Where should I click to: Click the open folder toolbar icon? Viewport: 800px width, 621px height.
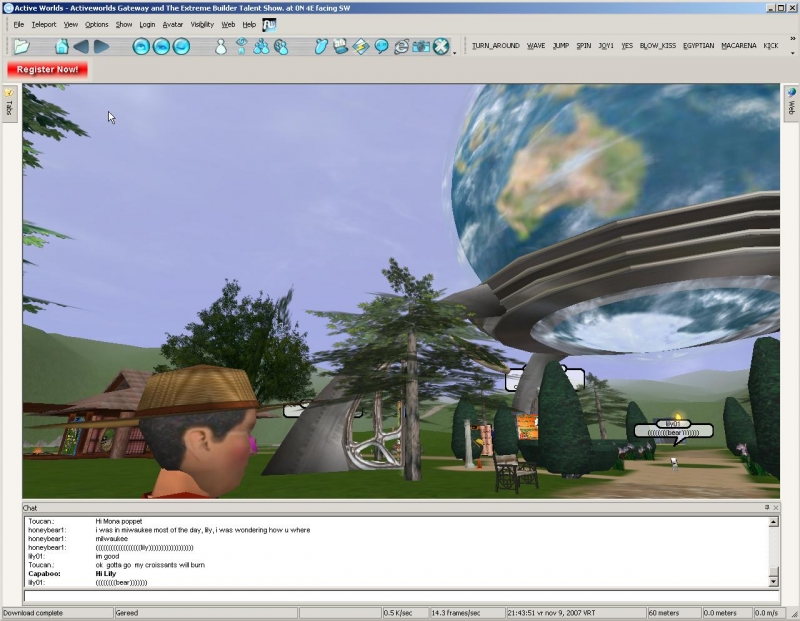[21, 46]
